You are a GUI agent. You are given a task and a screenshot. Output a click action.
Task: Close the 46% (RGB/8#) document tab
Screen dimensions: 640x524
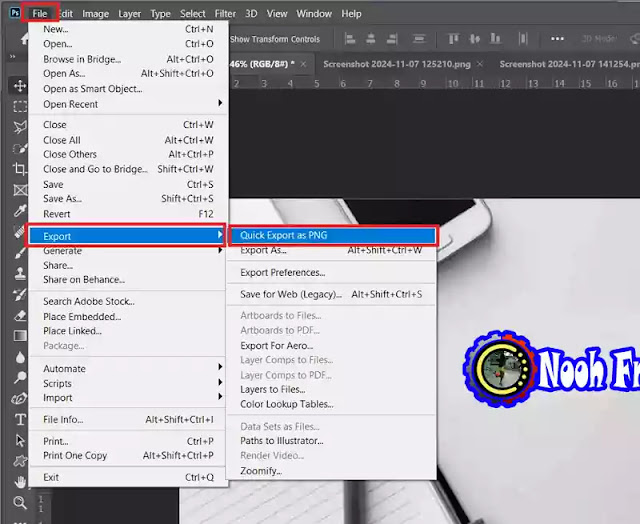pyautogui.click(x=303, y=64)
